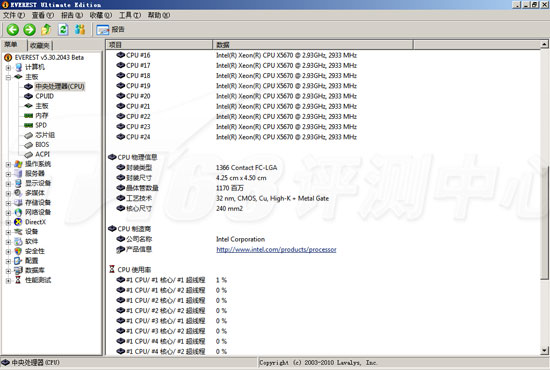The height and width of the screenshot is (370, 550).
Task: Expand the 操作系统 tree node
Action: pyautogui.click(x=8, y=164)
